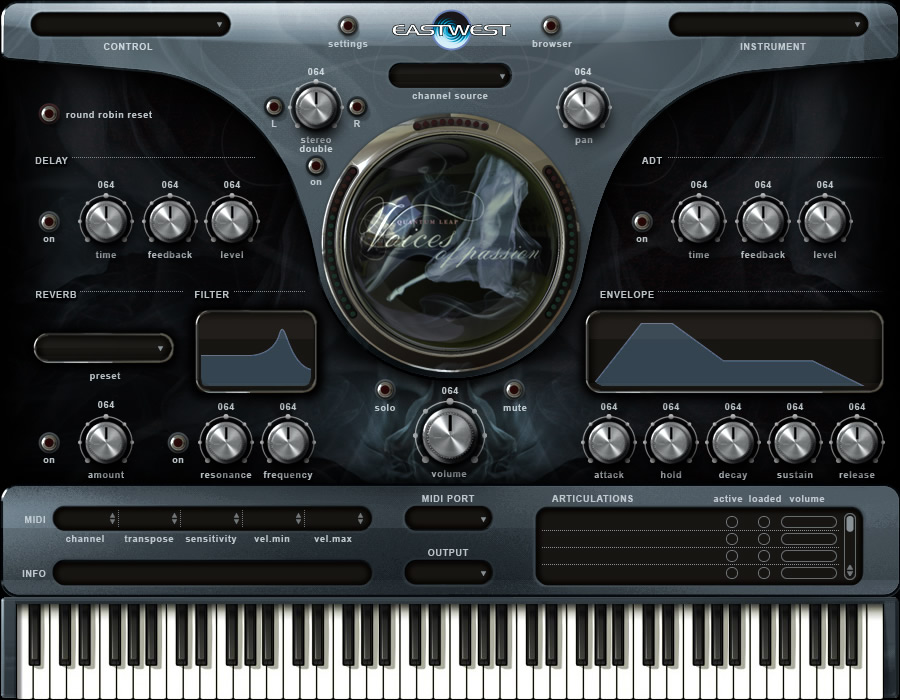Click the ADT time knob

(x=697, y=222)
